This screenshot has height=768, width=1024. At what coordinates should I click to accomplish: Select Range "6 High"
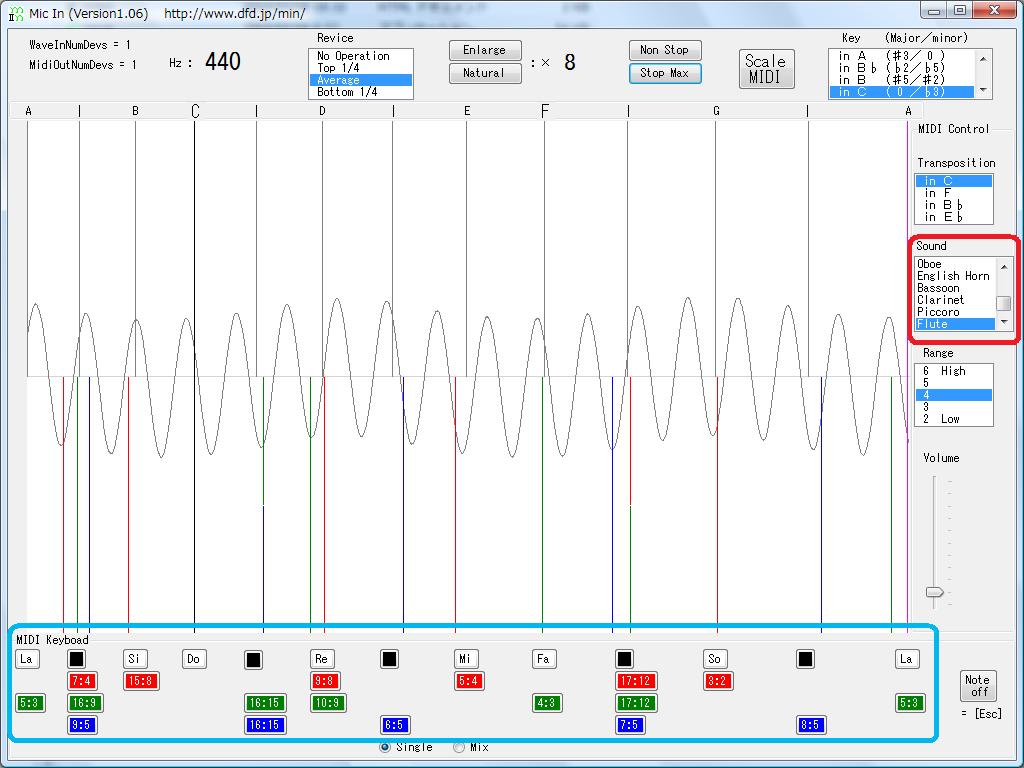click(x=953, y=371)
